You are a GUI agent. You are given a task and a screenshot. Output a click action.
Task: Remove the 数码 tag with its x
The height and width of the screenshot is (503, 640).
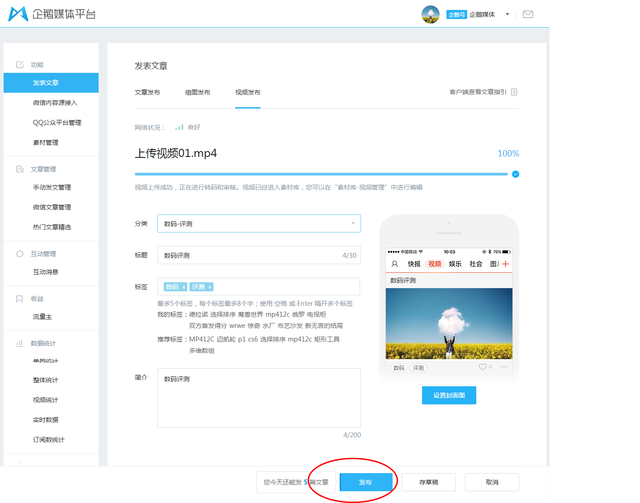(184, 287)
